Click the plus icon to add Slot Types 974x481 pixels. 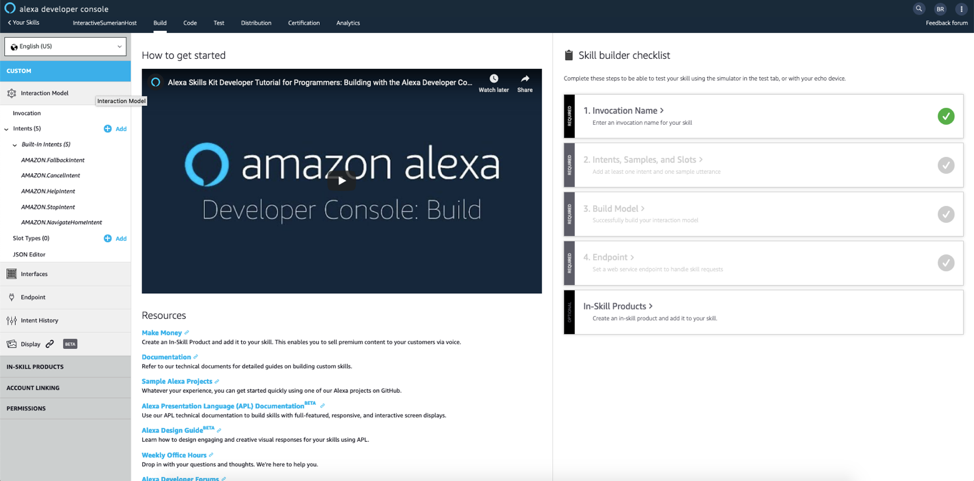click(107, 239)
